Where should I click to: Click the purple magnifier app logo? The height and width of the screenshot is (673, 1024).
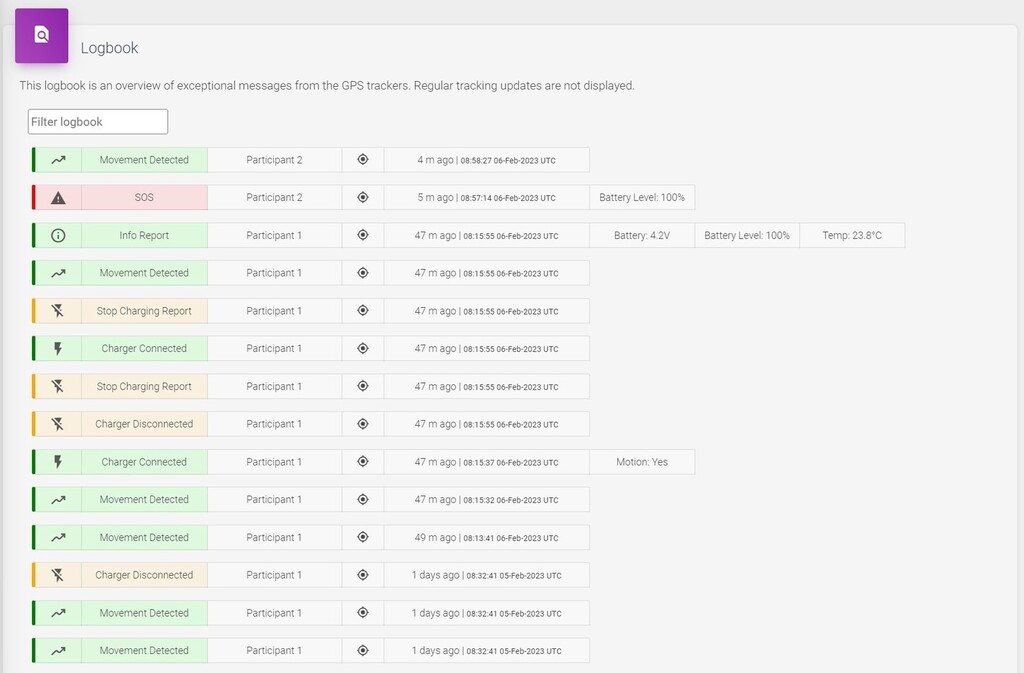(x=40, y=34)
